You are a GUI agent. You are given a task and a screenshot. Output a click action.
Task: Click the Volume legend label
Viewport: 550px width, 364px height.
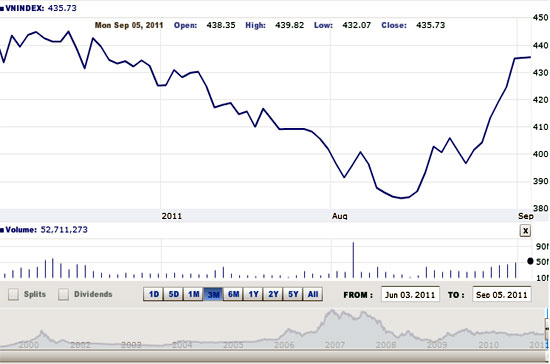21,230
